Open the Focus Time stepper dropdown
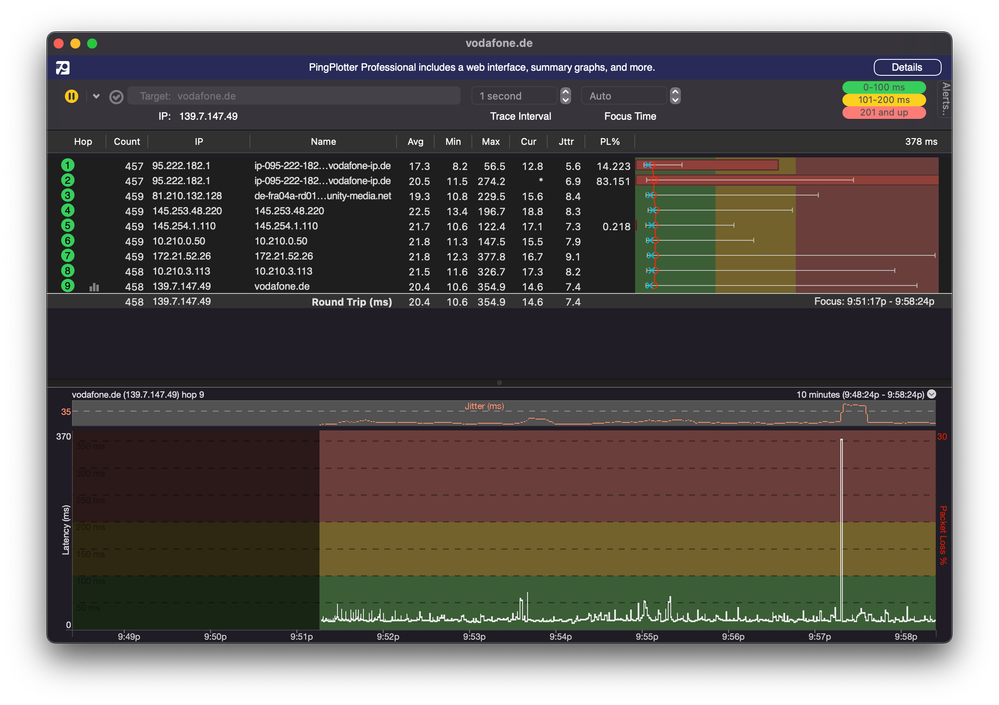 coord(675,96)
